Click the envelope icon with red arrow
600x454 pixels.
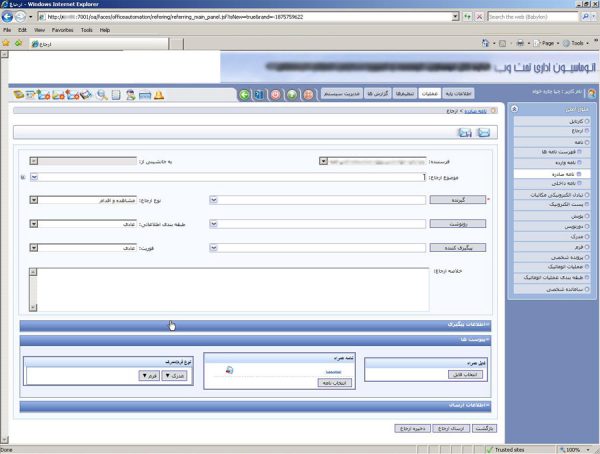click(x=72, y=95)
